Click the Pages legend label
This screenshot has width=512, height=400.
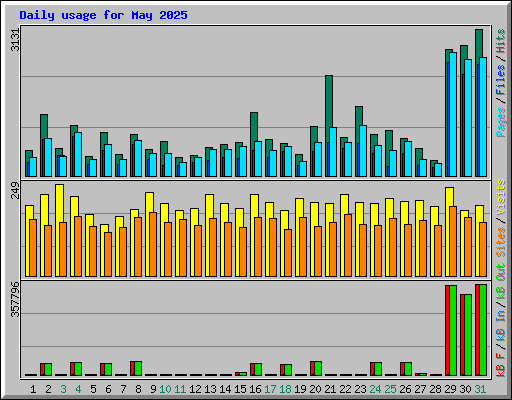[500, 122]
